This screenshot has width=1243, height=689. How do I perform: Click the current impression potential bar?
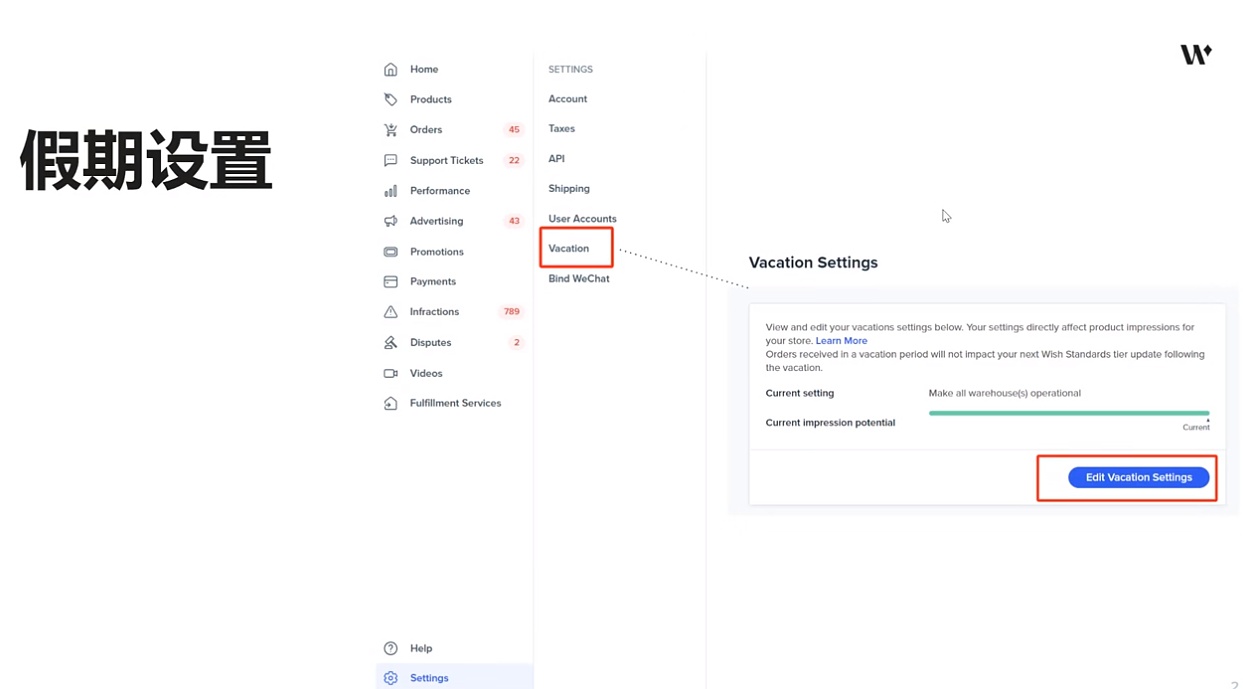(1069, 413)
